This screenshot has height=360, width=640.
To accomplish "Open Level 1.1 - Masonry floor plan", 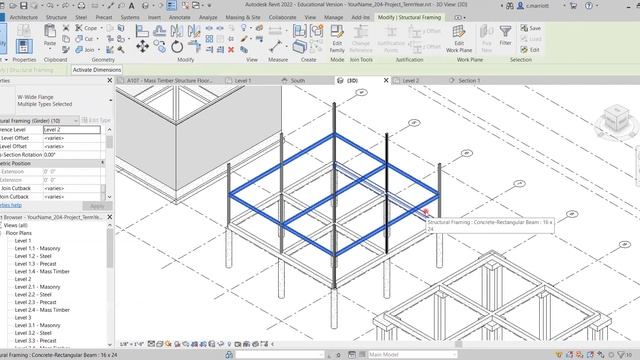I will (37, 249).
